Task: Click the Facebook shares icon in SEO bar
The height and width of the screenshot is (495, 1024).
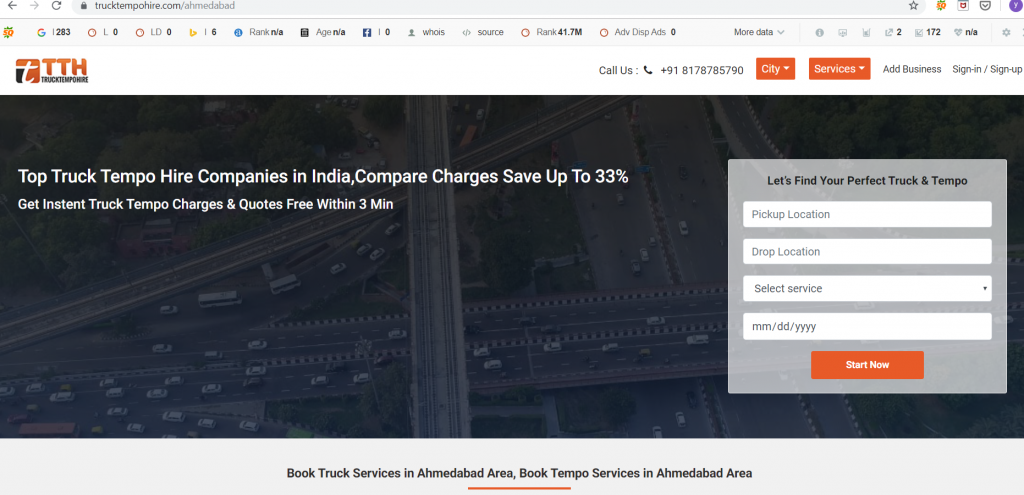Action: pyautogui.click(x=367, y=32)
